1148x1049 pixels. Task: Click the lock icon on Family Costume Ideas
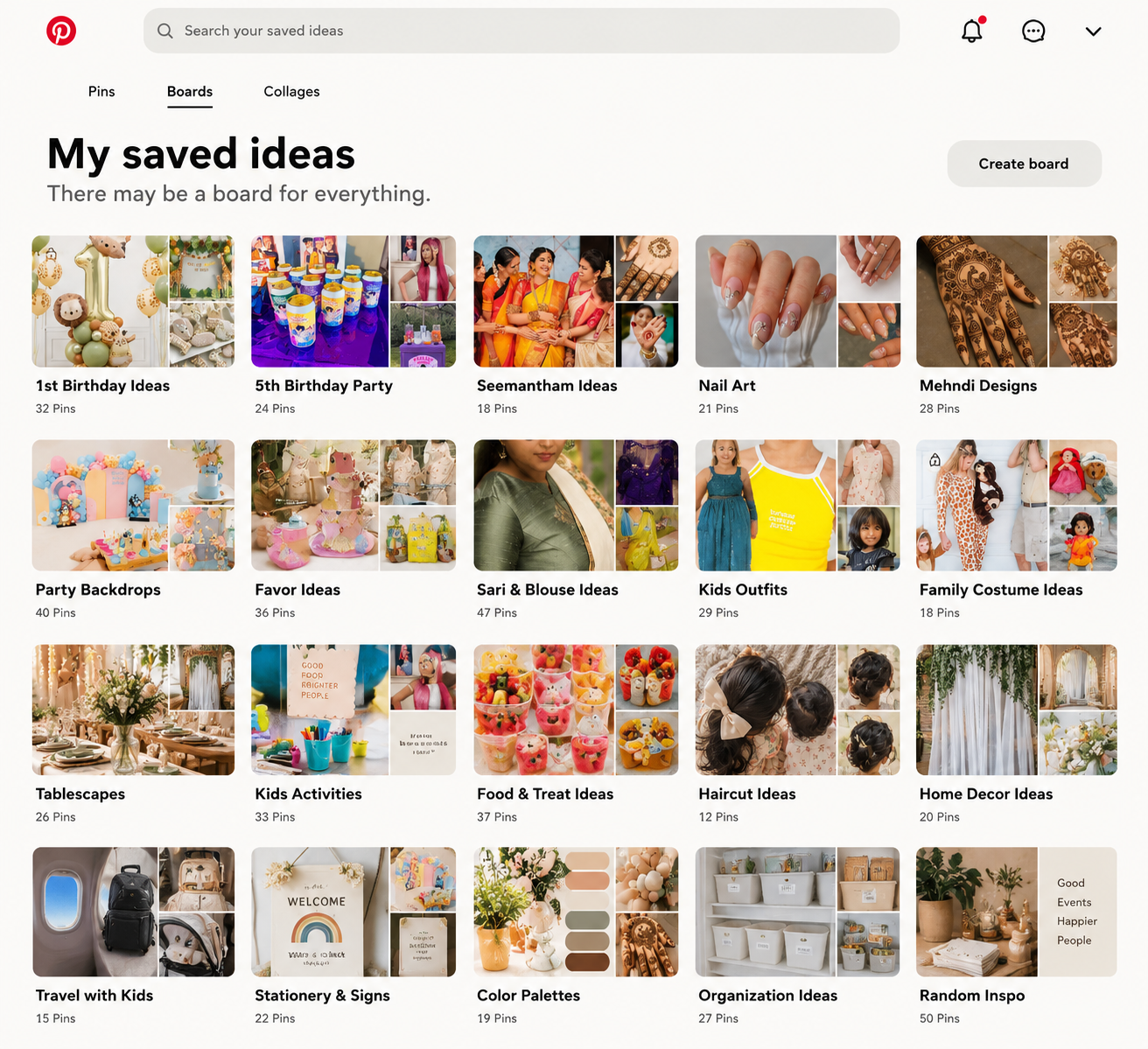click(934, 459)
